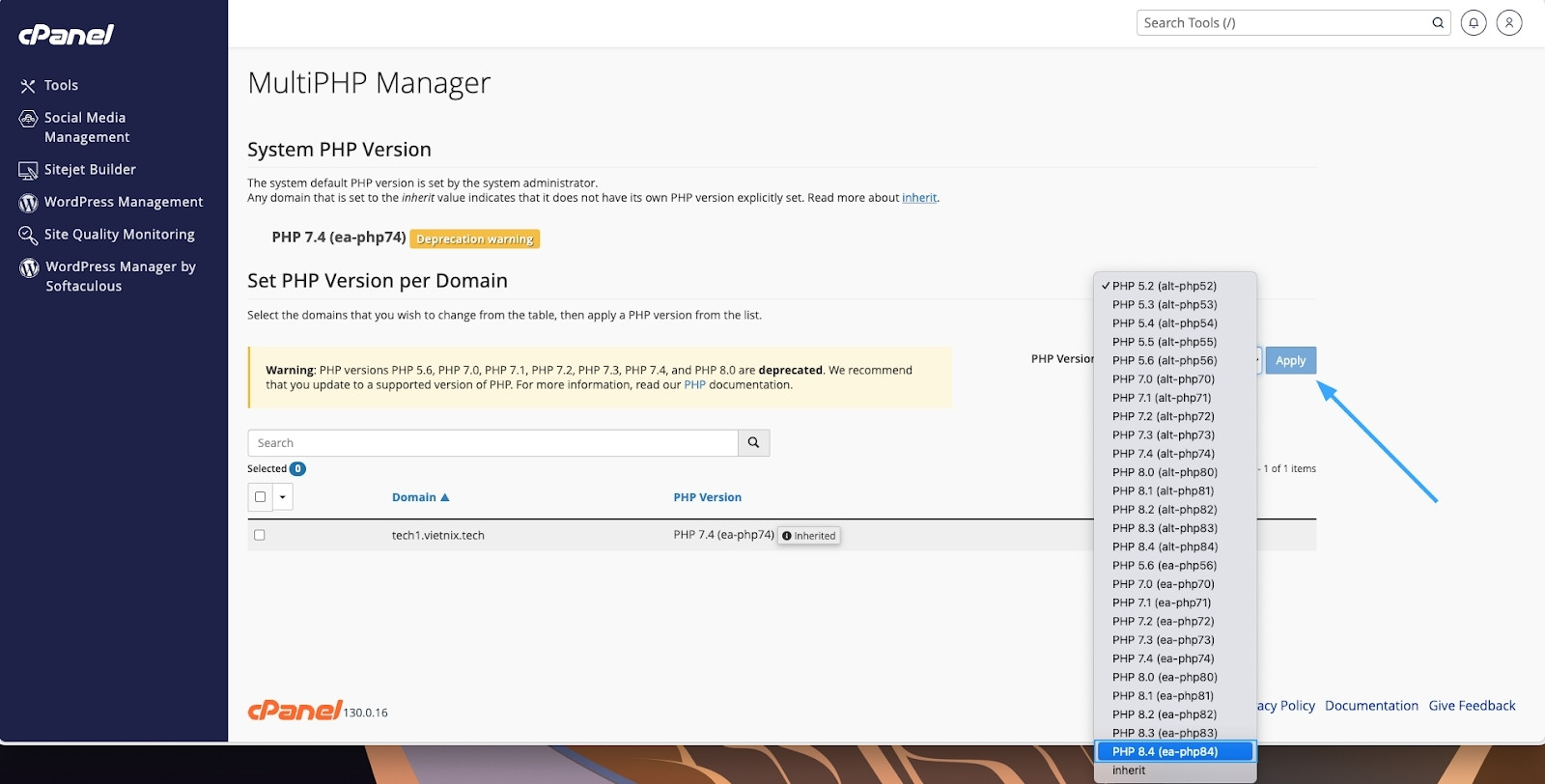Tick the select-all domains checkbox

[x=260, y=497]
